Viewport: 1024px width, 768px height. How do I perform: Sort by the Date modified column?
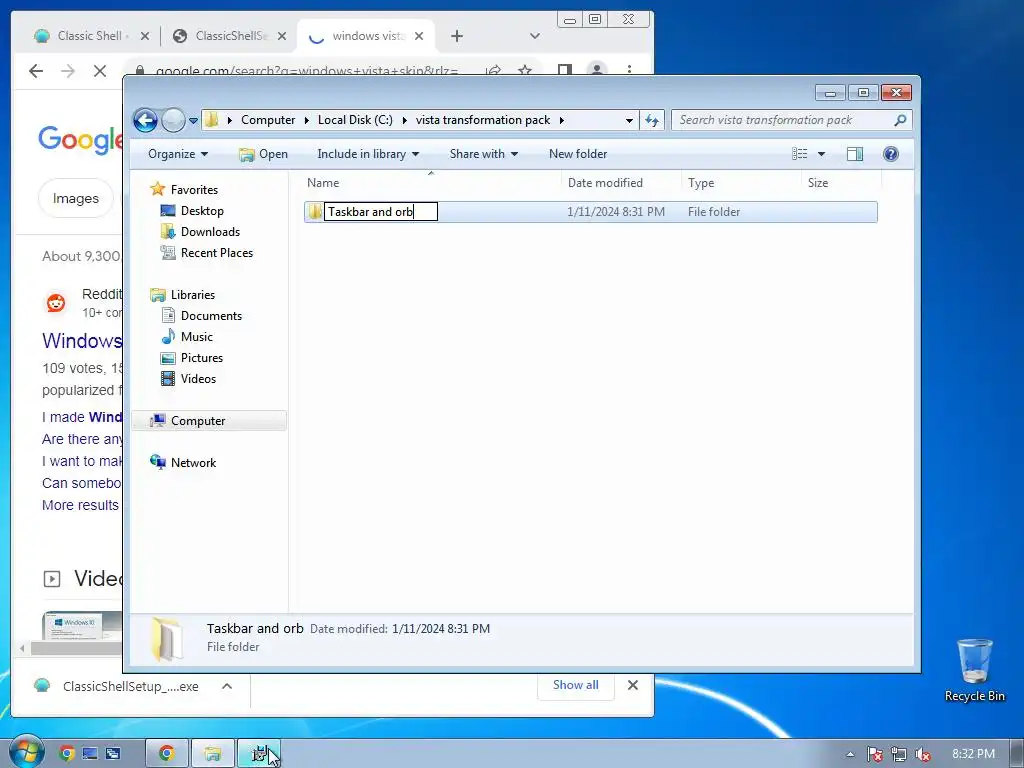coord(620,183)
